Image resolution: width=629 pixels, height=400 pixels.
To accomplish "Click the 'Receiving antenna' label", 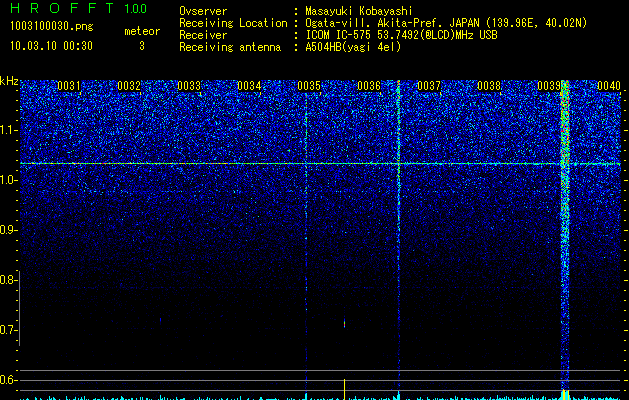I will pos(230,47).
